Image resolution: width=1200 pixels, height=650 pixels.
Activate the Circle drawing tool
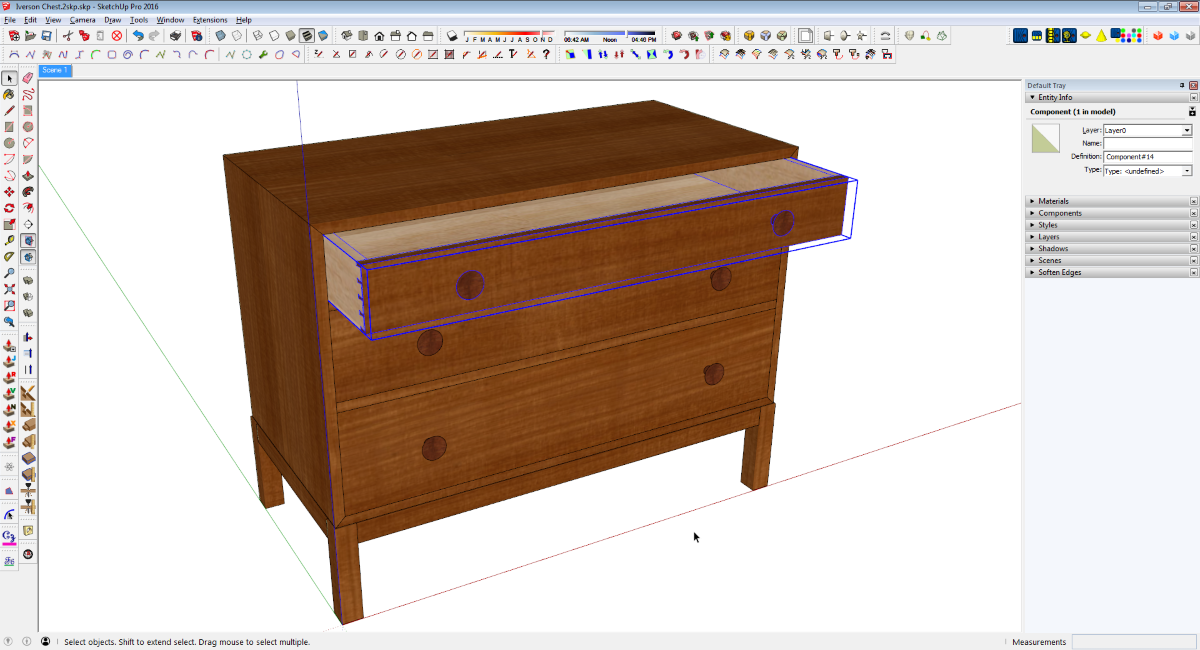(9, 143)
